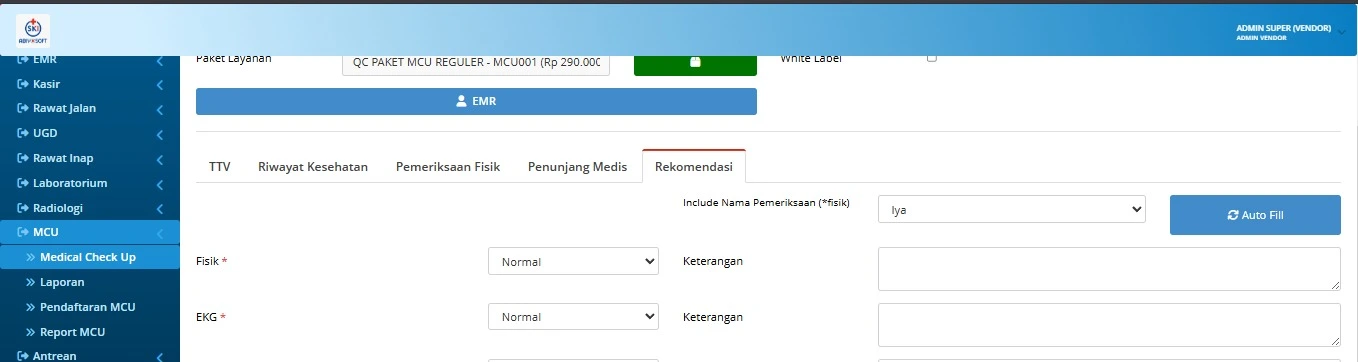Image resolution: width=1358 pixels, height=362 pixels.
Task: Click the Radiologi sidebar arrow icon
Action: click(x=23, y=208)
